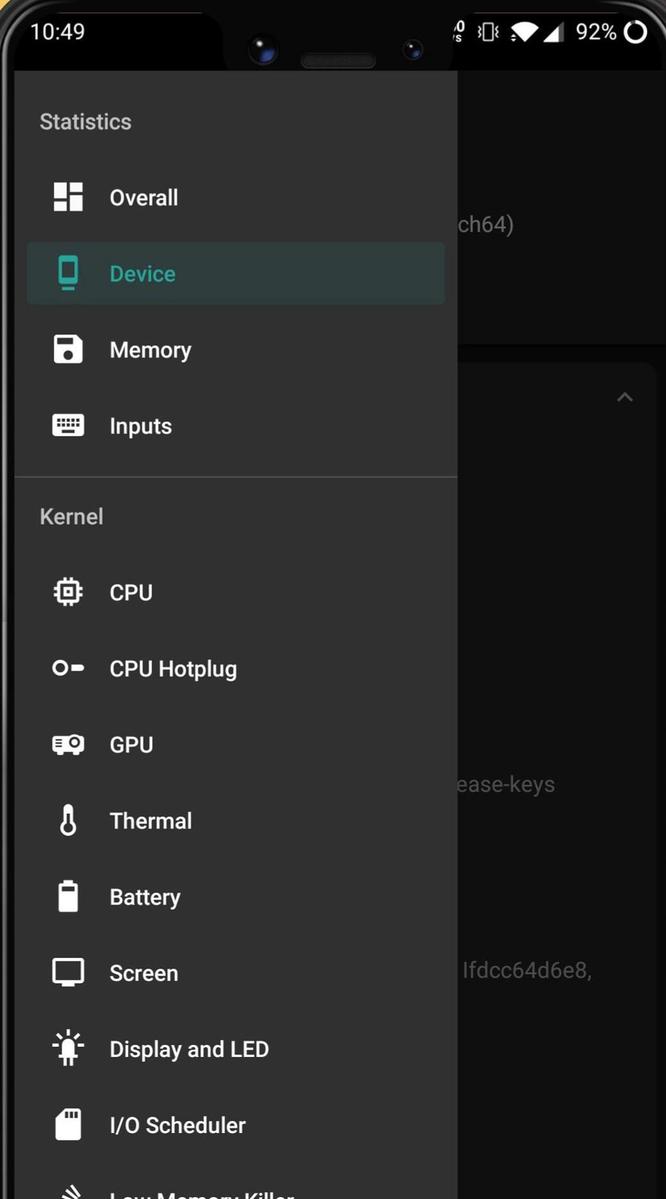Select the highlighted Device entry
The height and width of the screenshot is (1199, 666).
142,272
